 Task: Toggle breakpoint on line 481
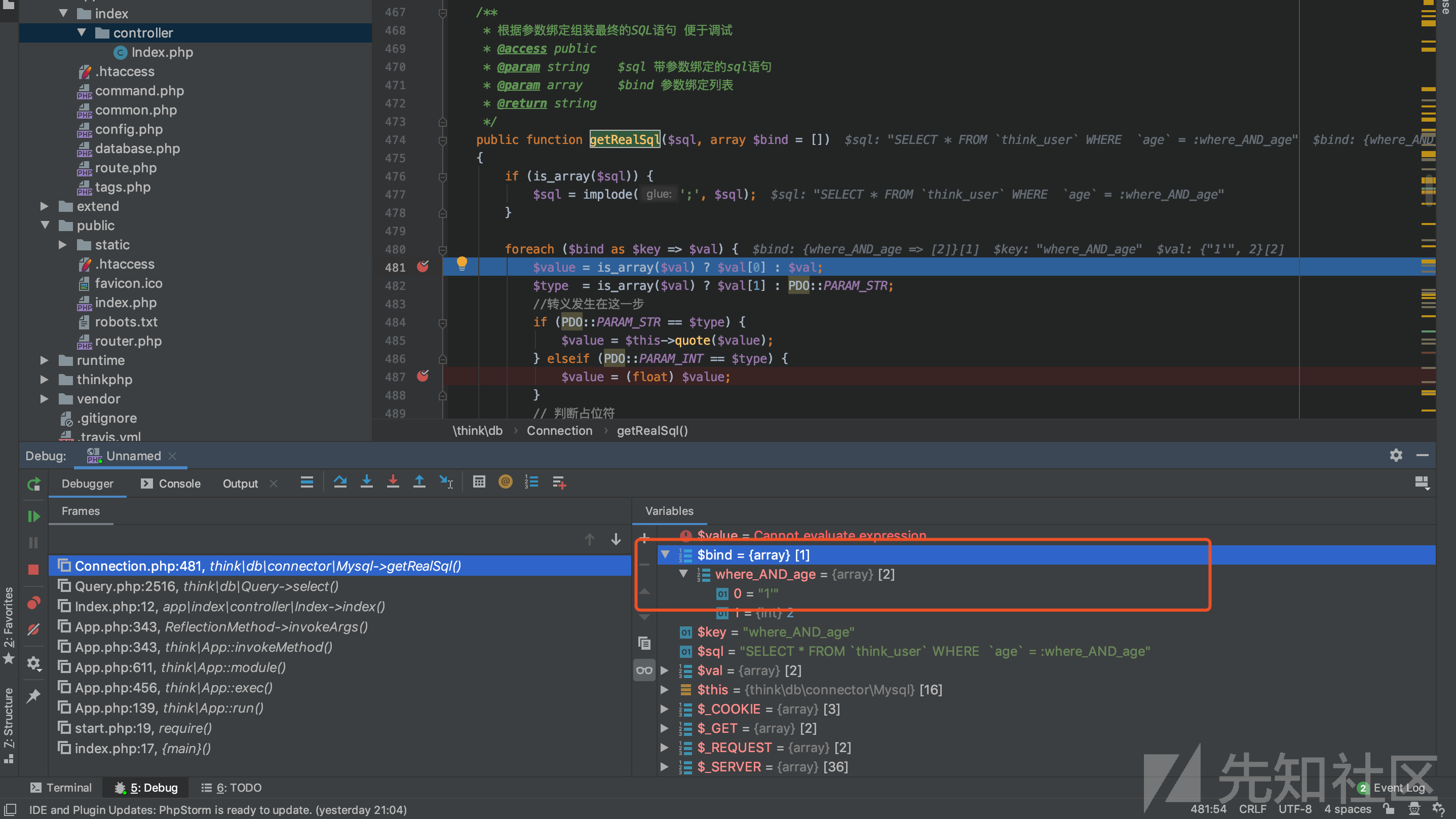423,267
